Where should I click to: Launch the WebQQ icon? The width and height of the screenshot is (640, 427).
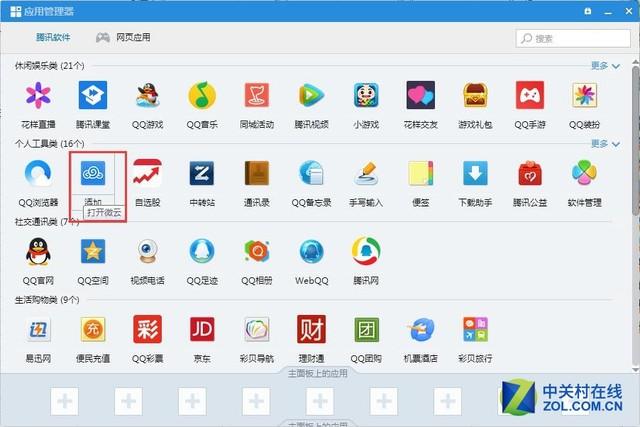[x=311, y=251]
